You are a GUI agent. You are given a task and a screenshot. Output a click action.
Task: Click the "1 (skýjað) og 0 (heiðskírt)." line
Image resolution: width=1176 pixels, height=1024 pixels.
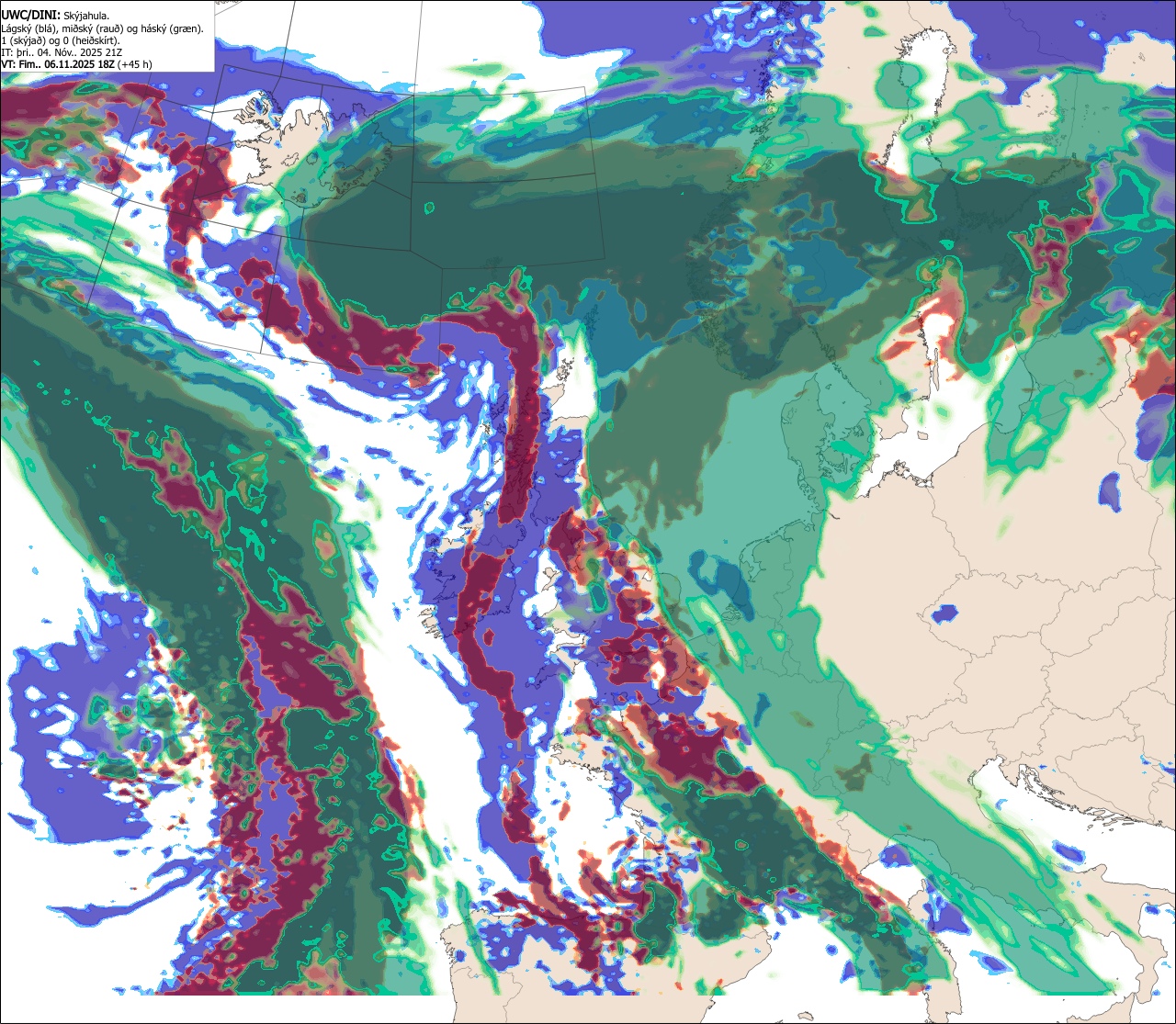click(x=61, y=40)
